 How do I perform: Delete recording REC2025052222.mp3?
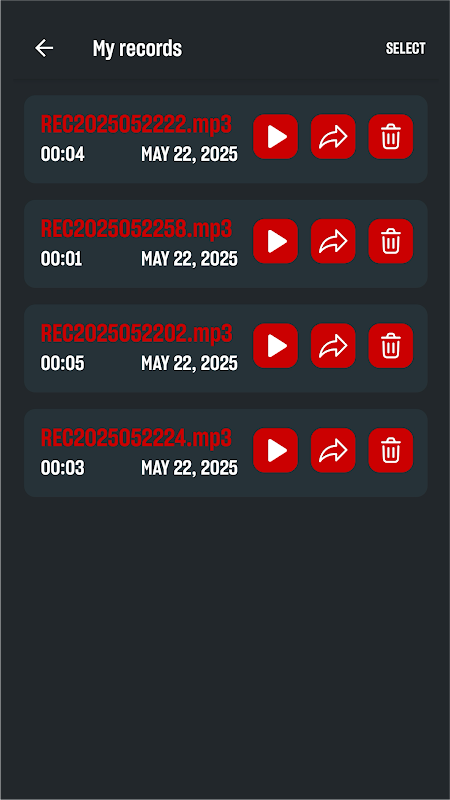(391, 137)
